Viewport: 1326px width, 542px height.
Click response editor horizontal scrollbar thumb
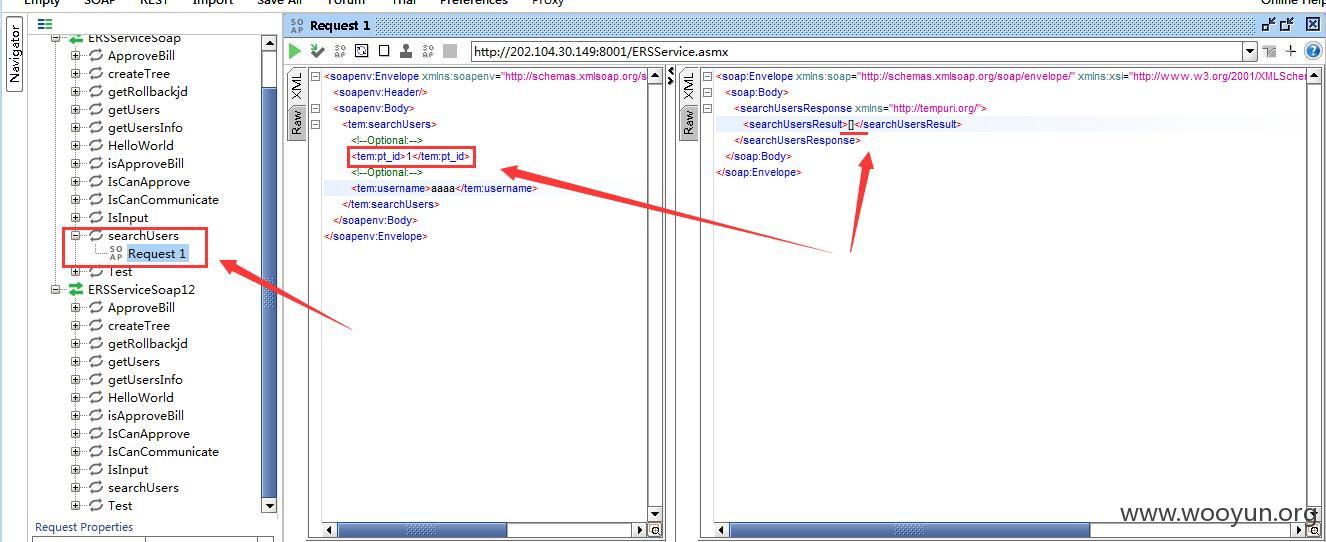click(908, 530)
